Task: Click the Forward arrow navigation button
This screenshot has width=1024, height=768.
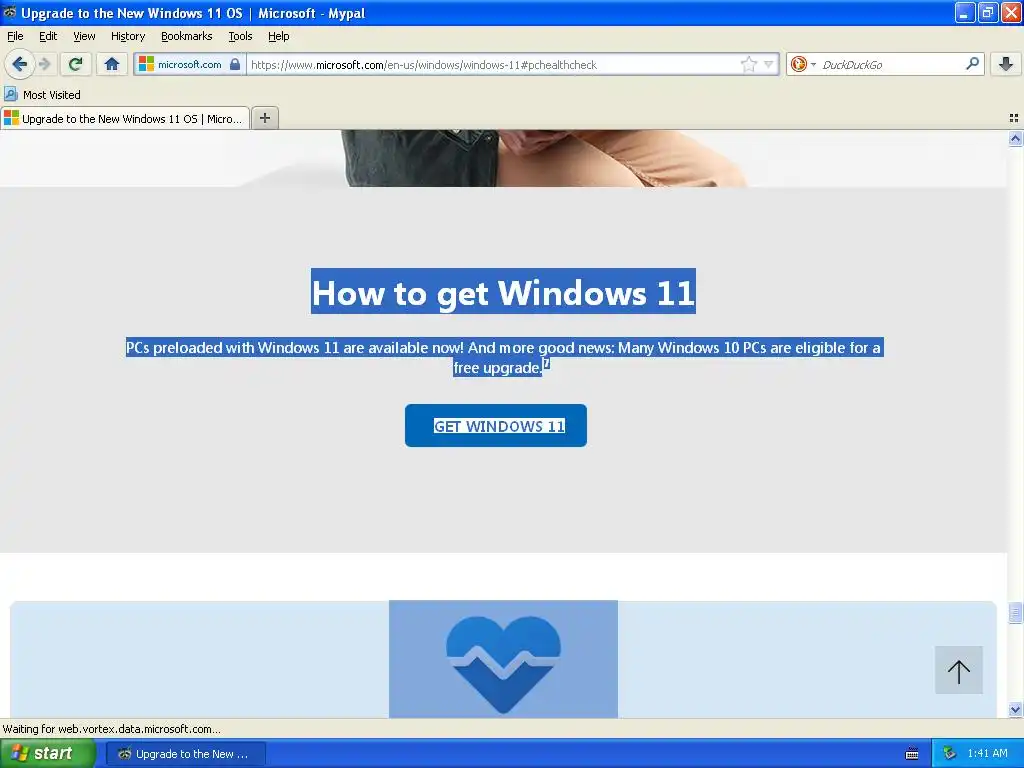Action: click(44, 64)
